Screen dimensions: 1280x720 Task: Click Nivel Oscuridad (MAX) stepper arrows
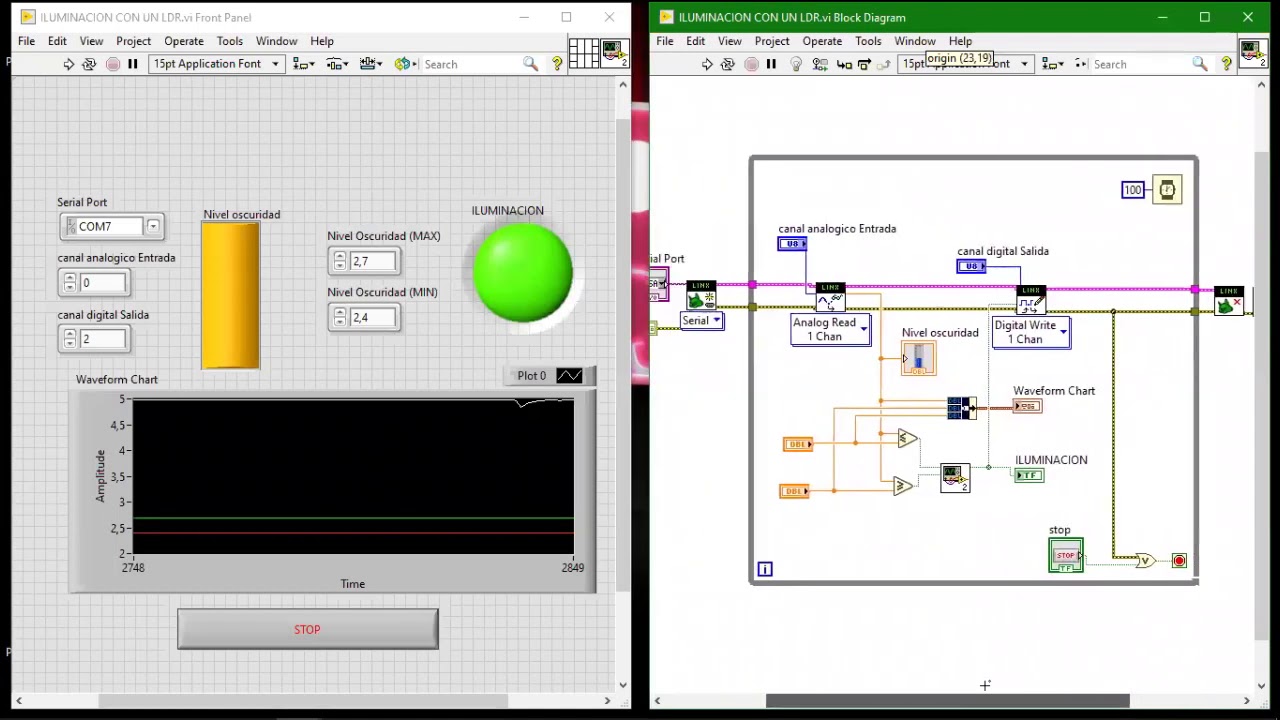(x=339, y=261)
